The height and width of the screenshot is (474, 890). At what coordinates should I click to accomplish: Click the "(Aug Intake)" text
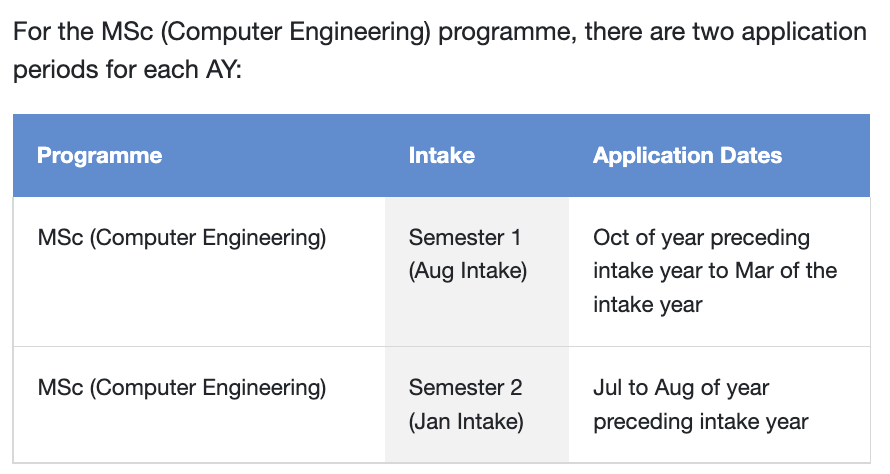(467, 271)
